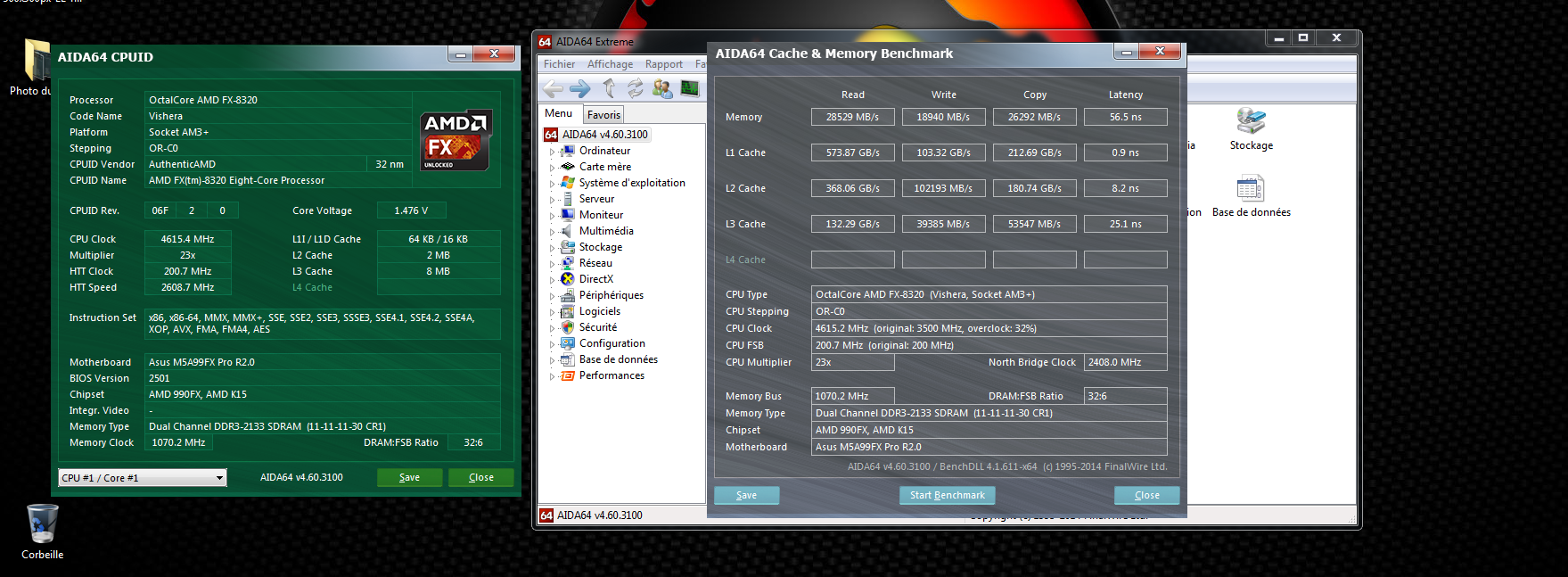Click the Memory Bus value 1070.2 MHz
The image size is (1568, 577).
(852, 396)
